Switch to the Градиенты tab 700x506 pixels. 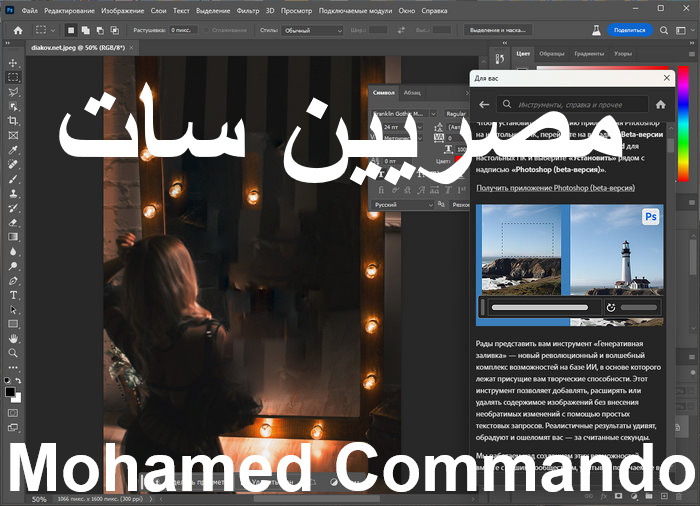tap(589, 53)
